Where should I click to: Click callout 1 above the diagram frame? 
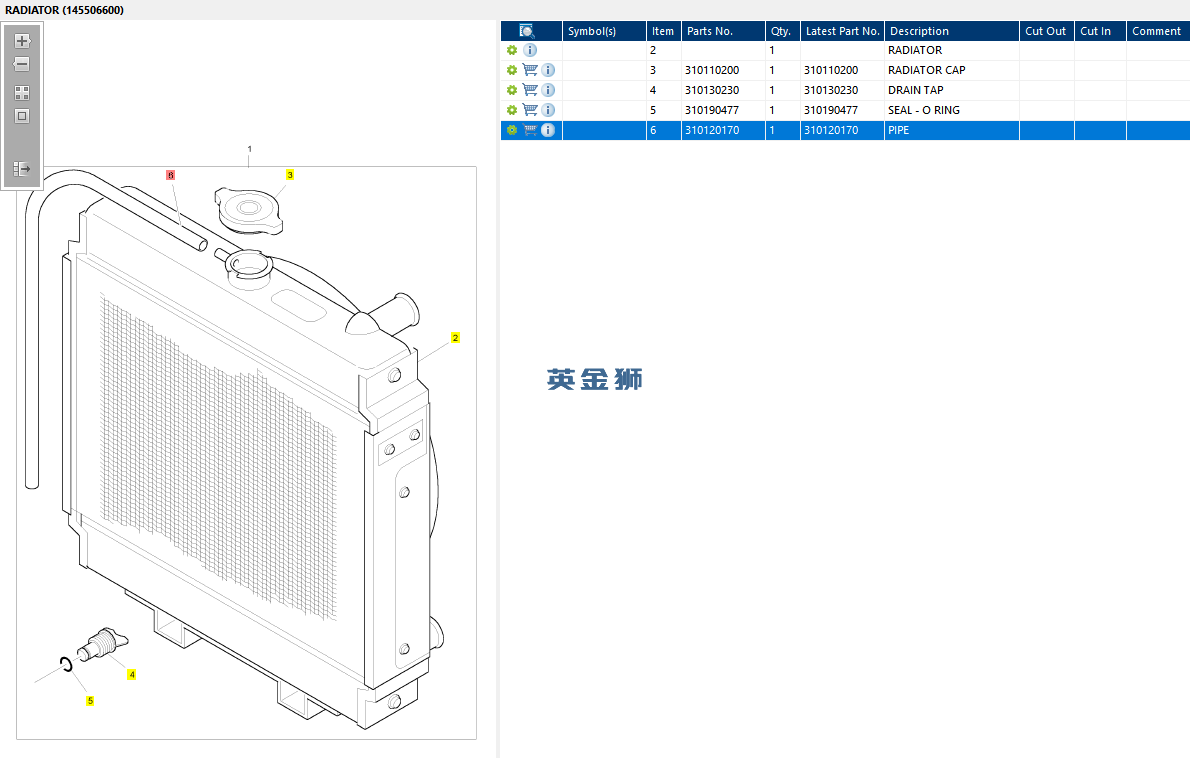[x=250, y=149]
